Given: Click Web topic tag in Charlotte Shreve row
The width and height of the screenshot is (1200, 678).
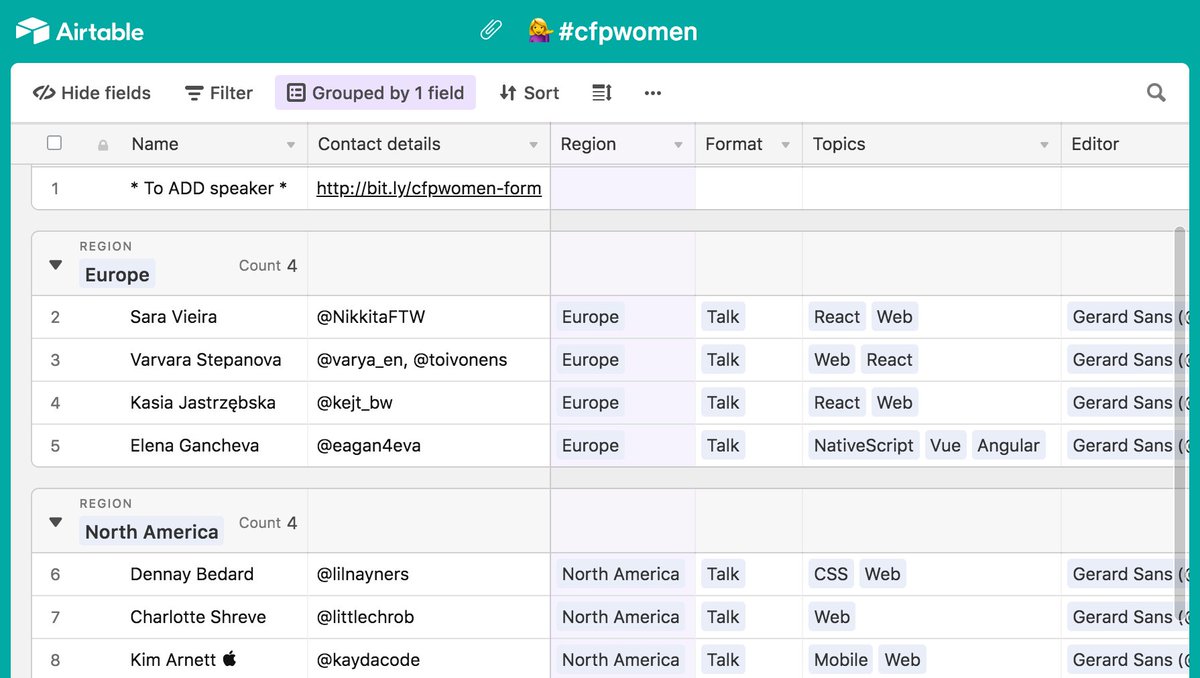Looking at the screenshot, I should [x=832, y=617].
